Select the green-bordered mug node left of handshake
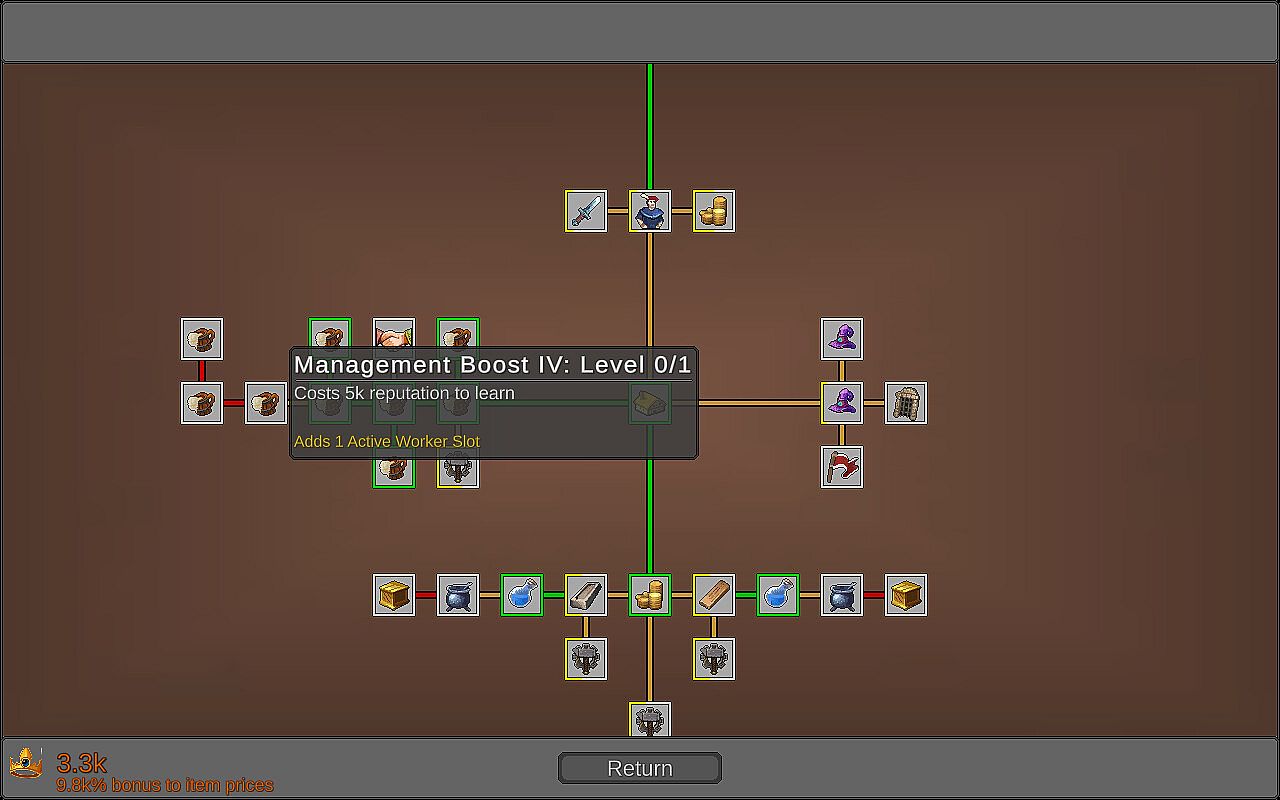 330,334
